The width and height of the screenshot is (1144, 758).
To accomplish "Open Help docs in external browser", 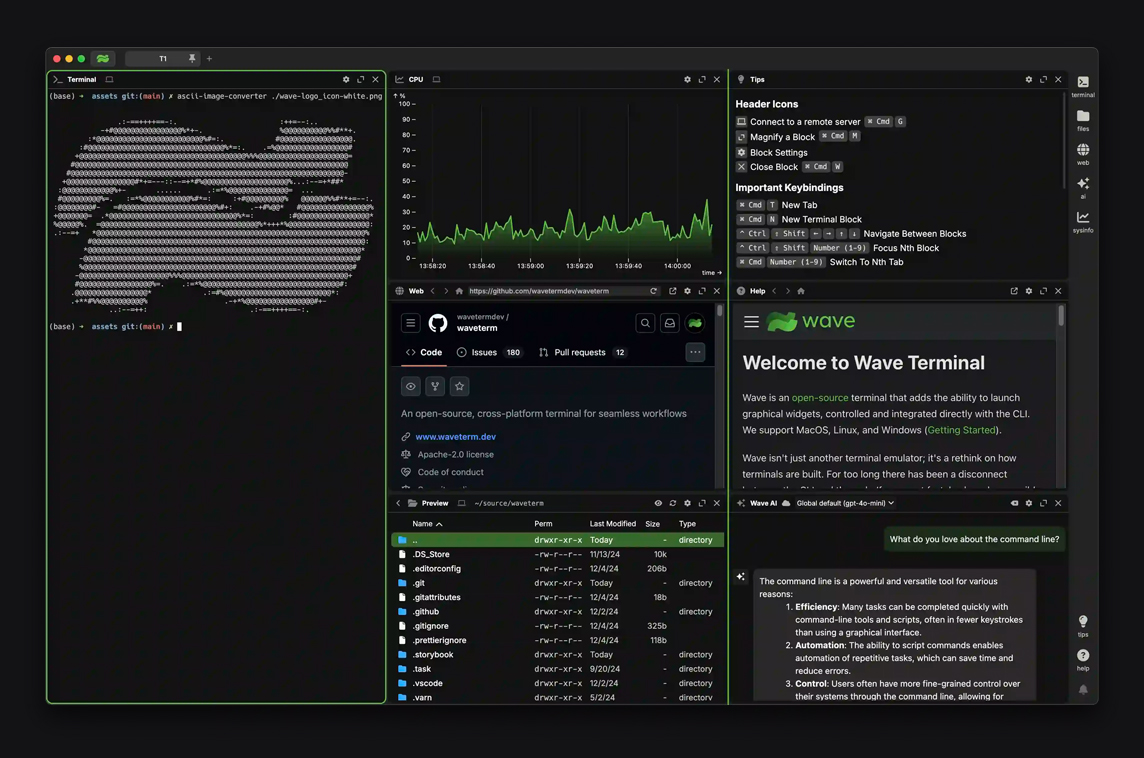I will (1014, 291).
